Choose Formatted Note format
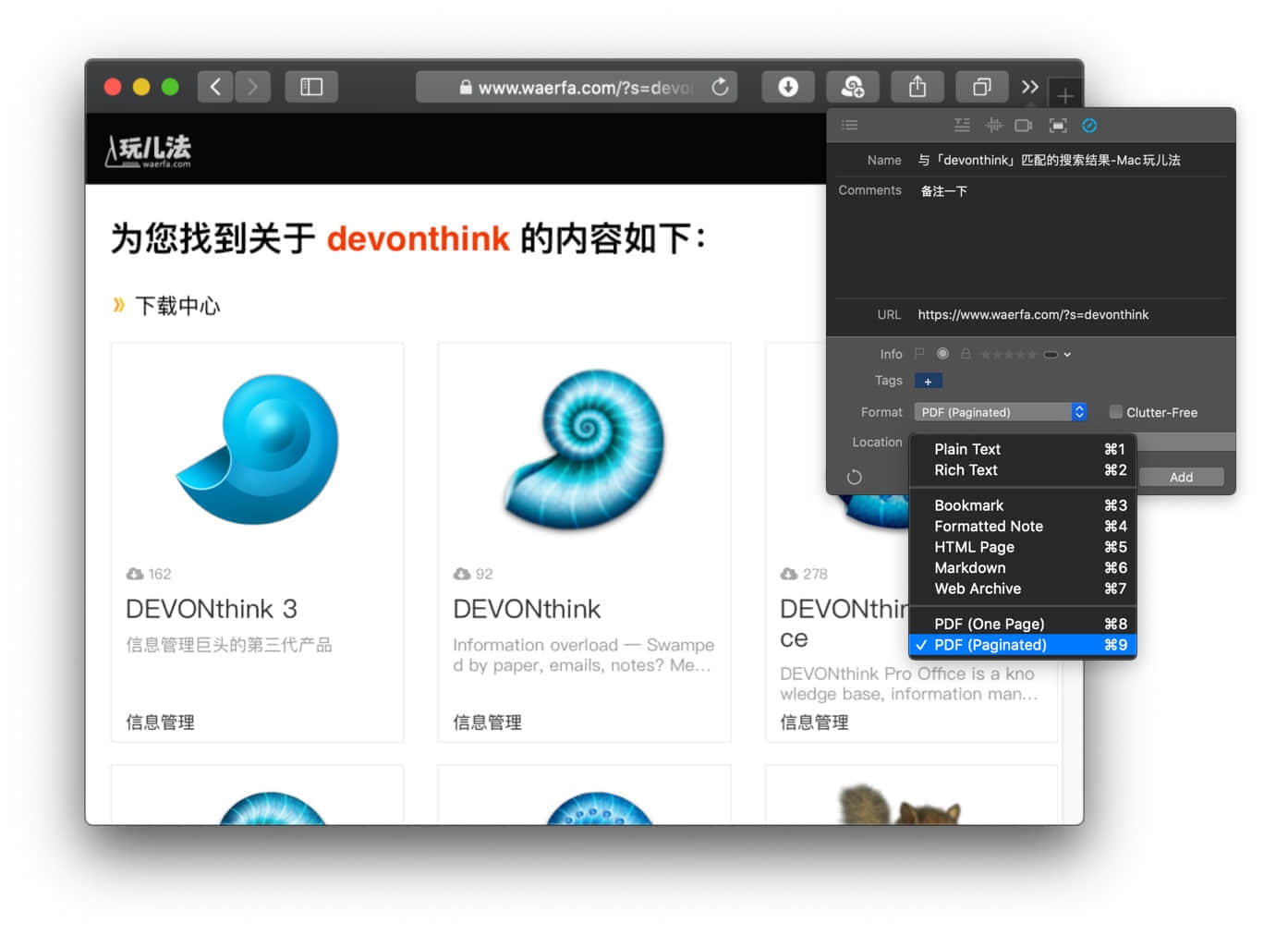 (x=1023, y=527)
